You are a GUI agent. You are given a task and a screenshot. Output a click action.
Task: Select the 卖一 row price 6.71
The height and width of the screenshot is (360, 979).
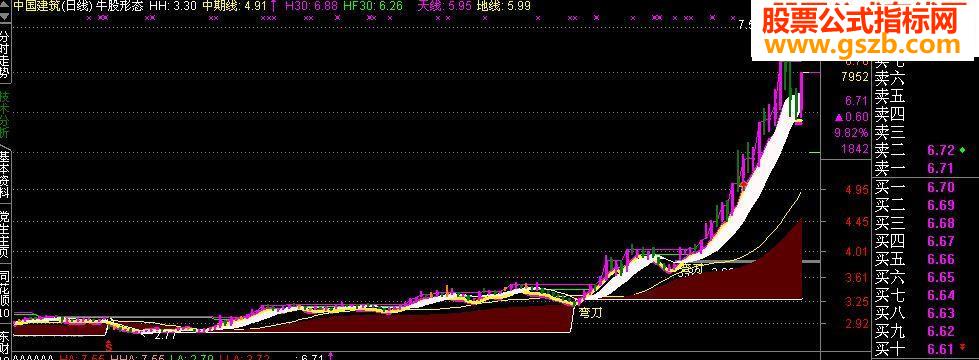click(940, 168)
